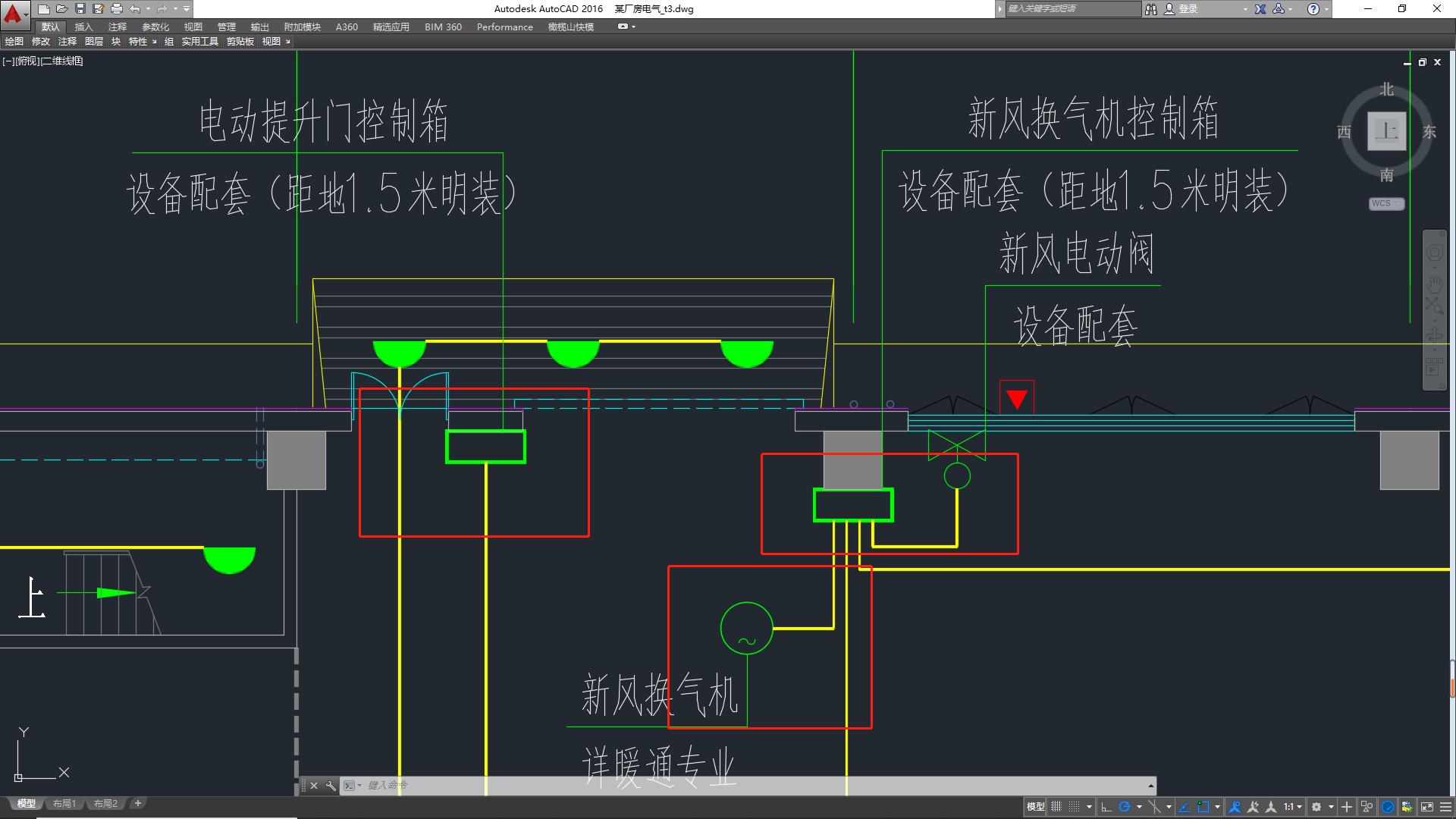Open Graphics Performance via status bar icon

(1389, 807)
